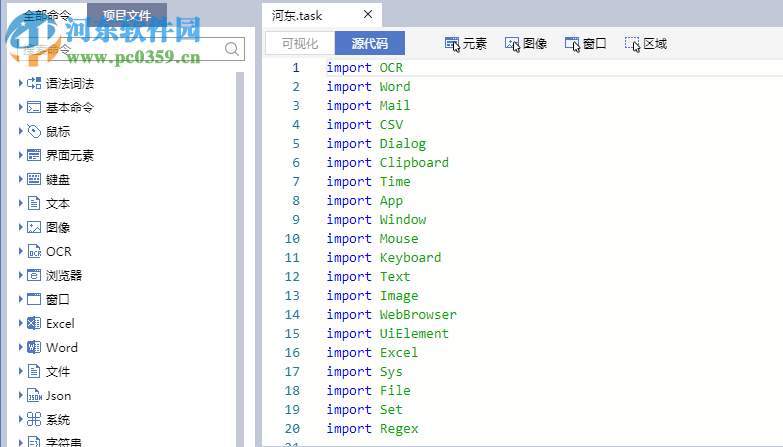Click code line "import Keyboard"
The height and width of the screenshot is (447, 783).
pyautogui.click(x=384, y=257)
